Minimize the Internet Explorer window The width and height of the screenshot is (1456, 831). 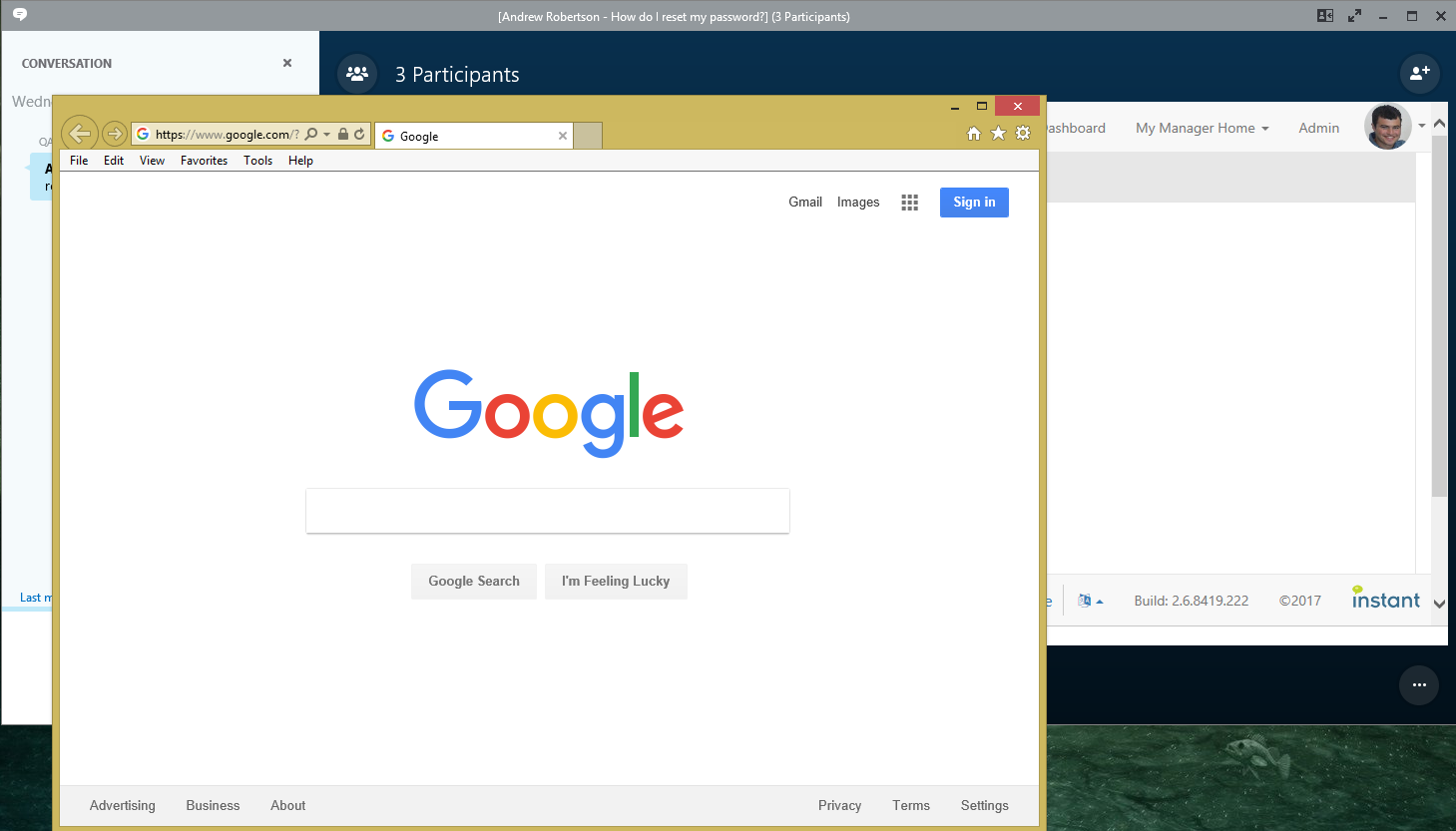tap(955, 107)
